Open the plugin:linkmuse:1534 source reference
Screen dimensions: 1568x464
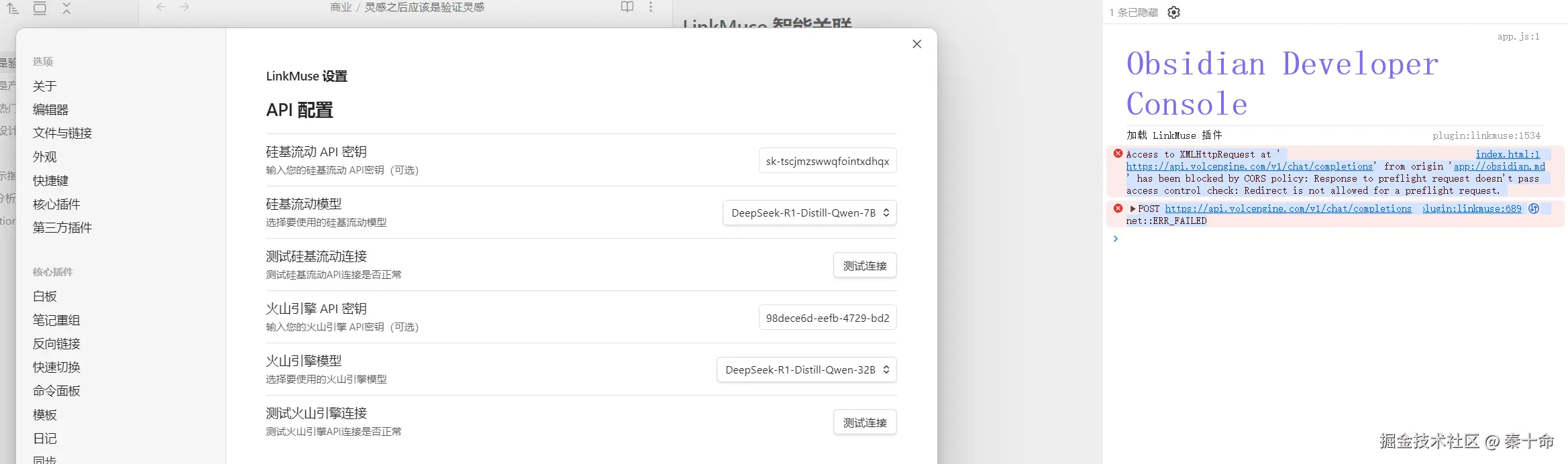pyautogui.click(x=1487, y=135)
